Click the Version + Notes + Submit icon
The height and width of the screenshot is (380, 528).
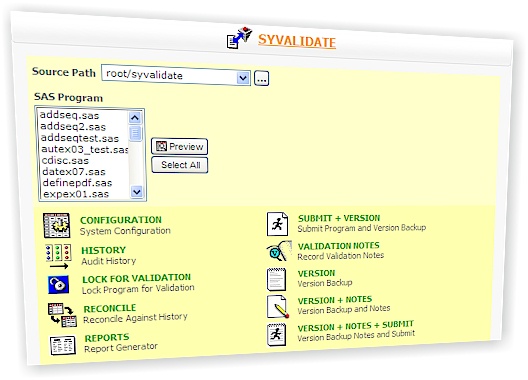click(x=276, y=335)
